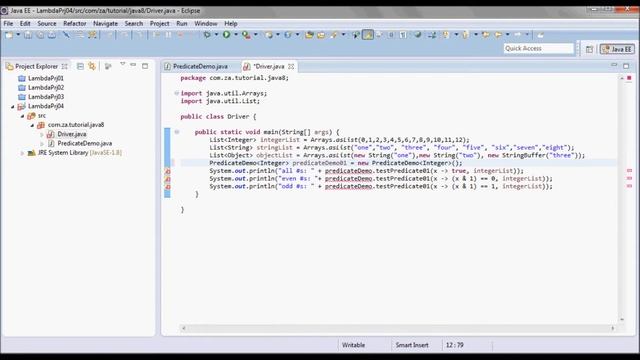Screen dimensions: 640x360
Task: Collapse the LambdaPrj04 project node
Action: point(13,107)
